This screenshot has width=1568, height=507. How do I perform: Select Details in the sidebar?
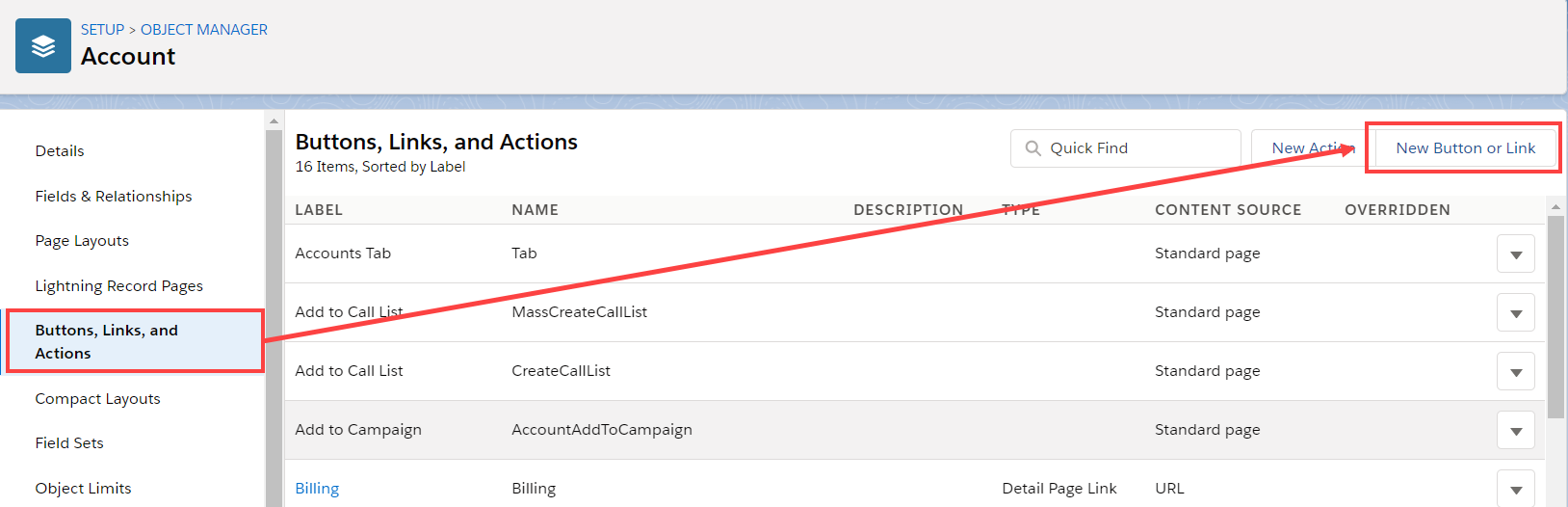(x=60, y=151)
